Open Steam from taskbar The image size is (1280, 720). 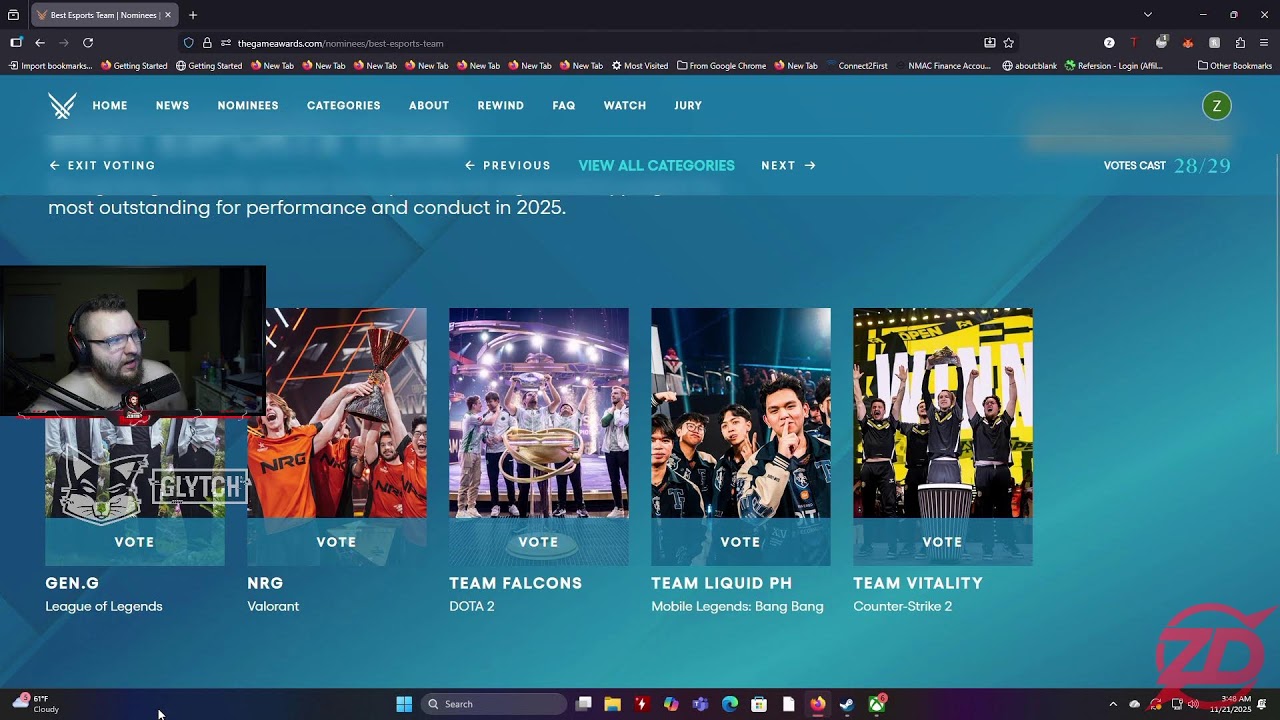847,704
